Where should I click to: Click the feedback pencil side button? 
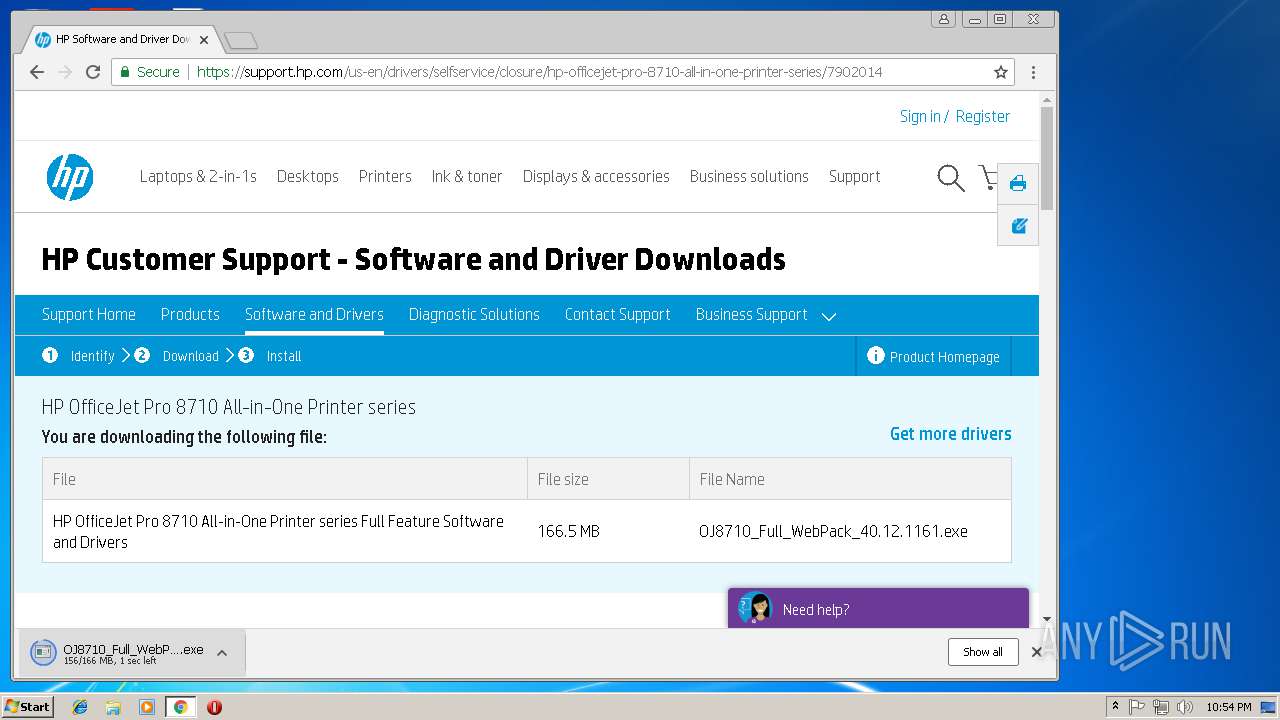tap(1018, 225)
